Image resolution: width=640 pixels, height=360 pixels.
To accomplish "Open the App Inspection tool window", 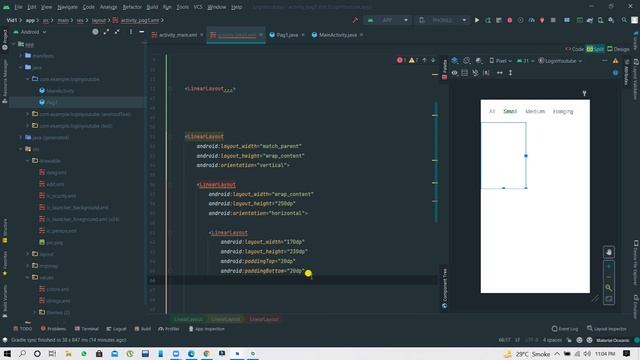I will tap(207, 329).
